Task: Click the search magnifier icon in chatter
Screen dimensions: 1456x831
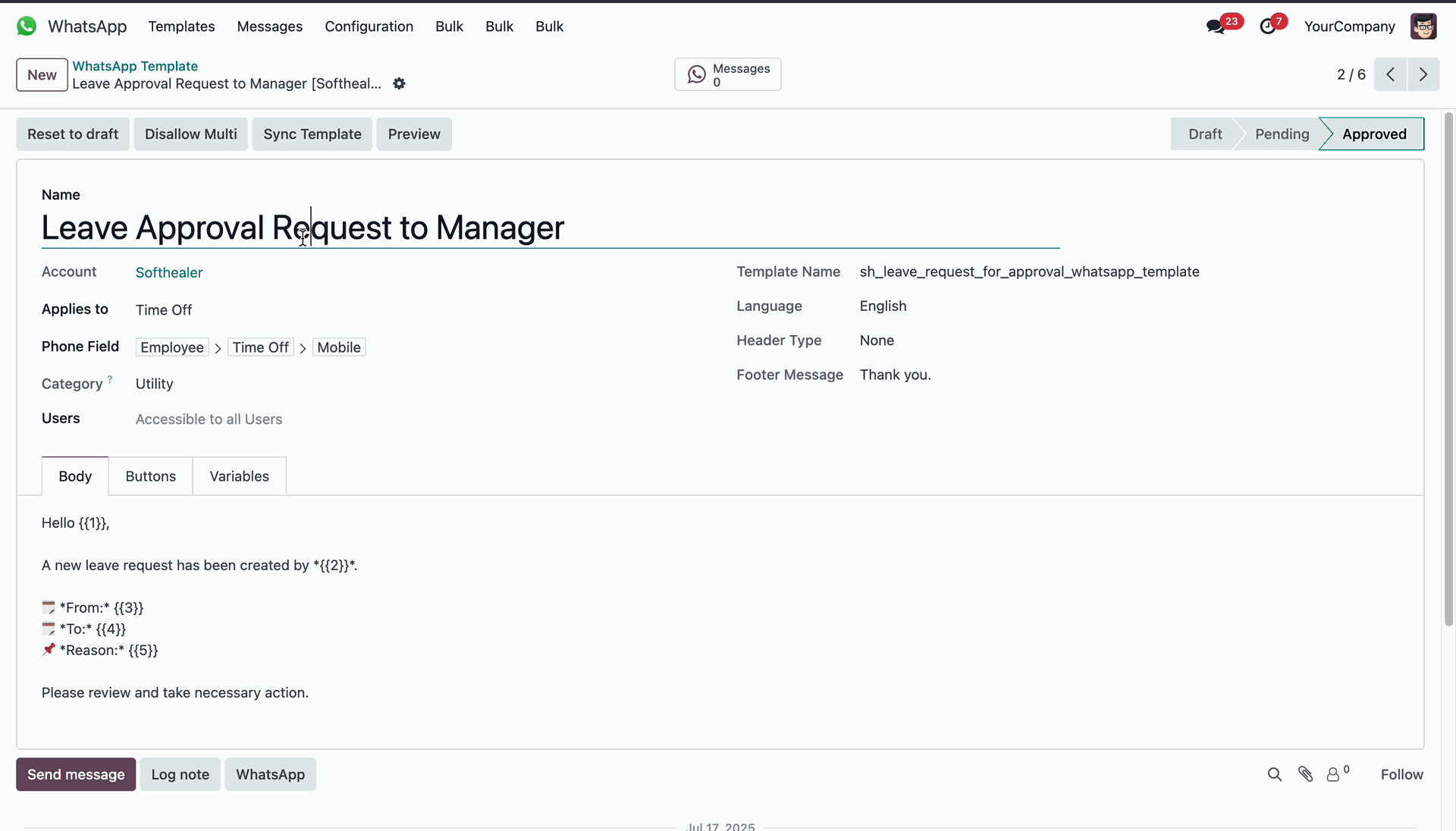Action: (1274, 774)
